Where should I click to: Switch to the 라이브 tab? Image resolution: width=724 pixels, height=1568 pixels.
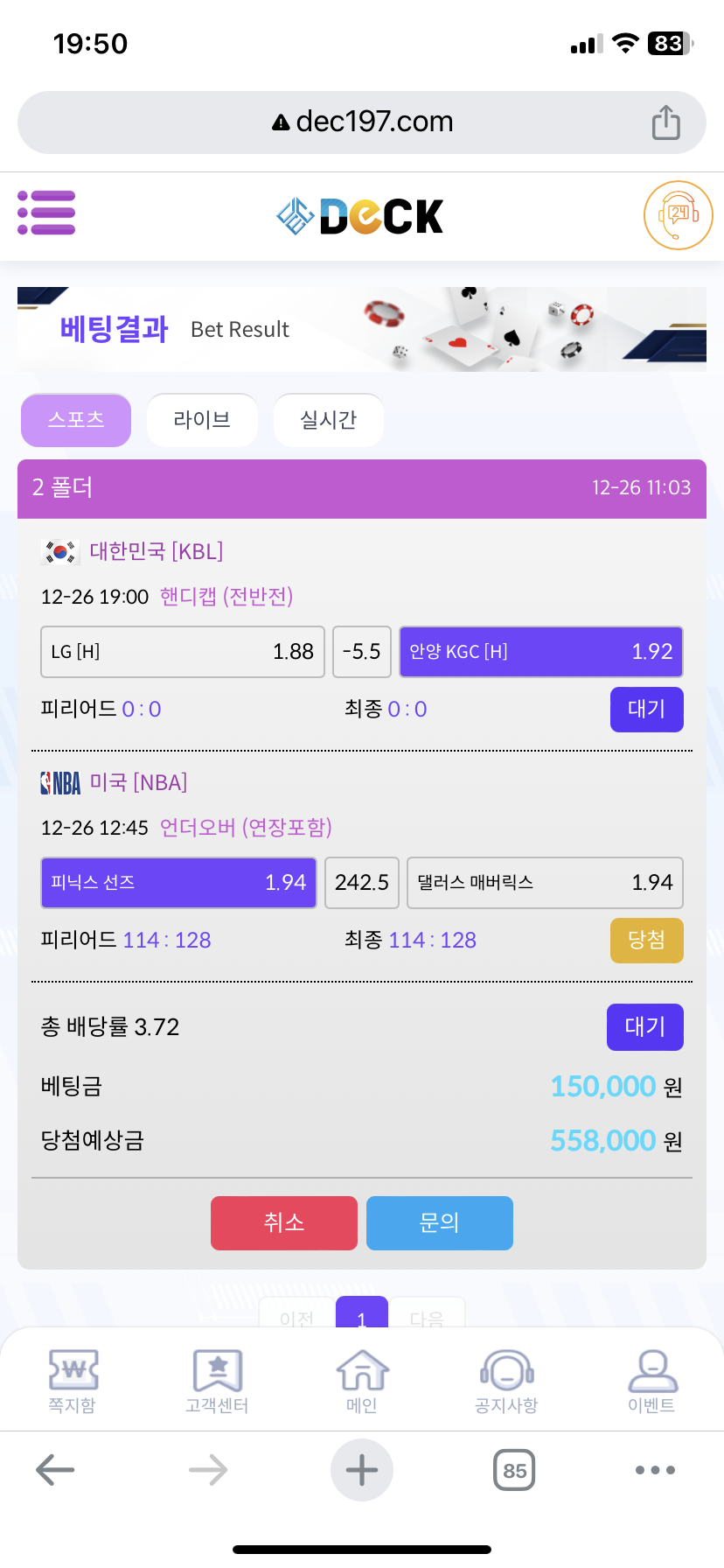pyautogui.click(x=202, y=420)
